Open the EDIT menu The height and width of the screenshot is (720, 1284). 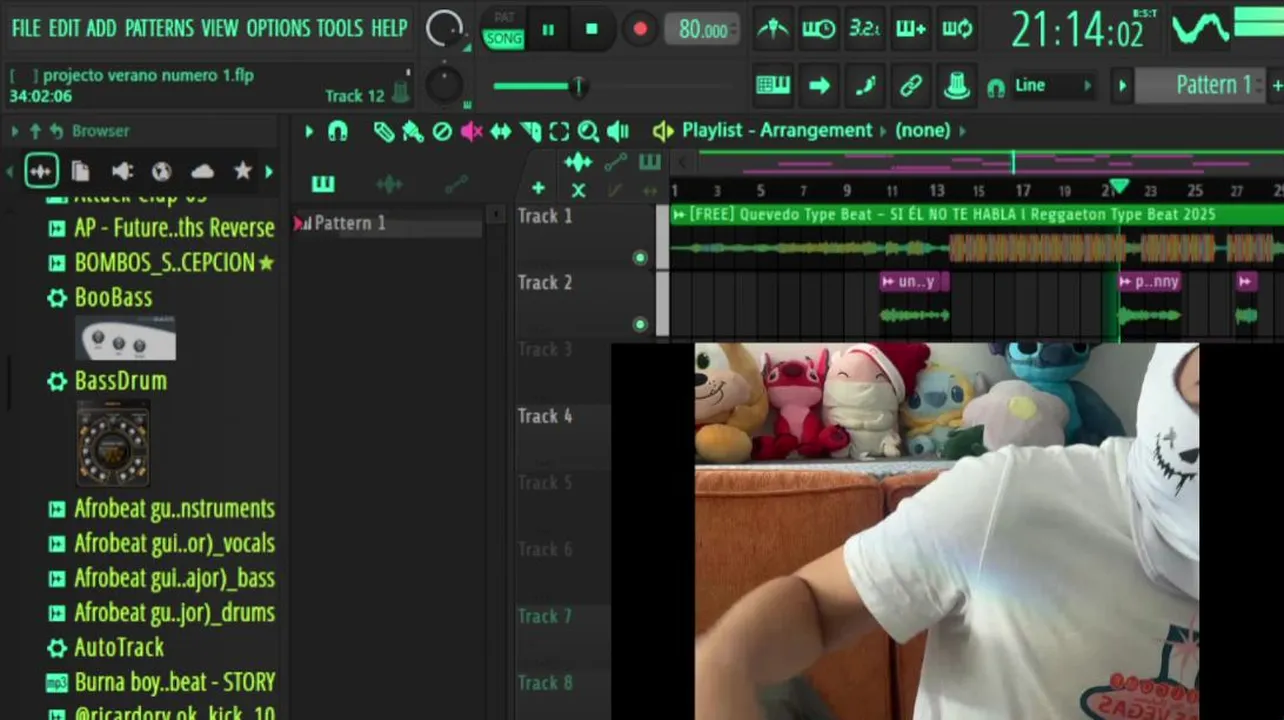pyautogui.click(x=64, y=28)
